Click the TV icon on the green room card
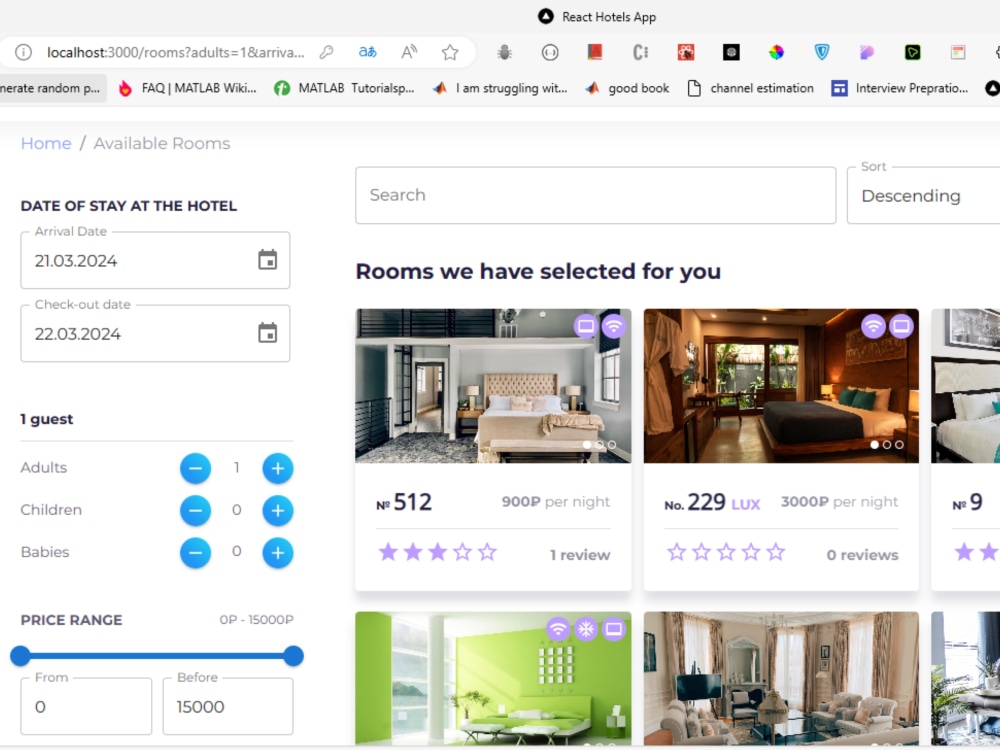The height and width of the screenshot is (750, 1000). pyautogui.click(x=614, y=629)
